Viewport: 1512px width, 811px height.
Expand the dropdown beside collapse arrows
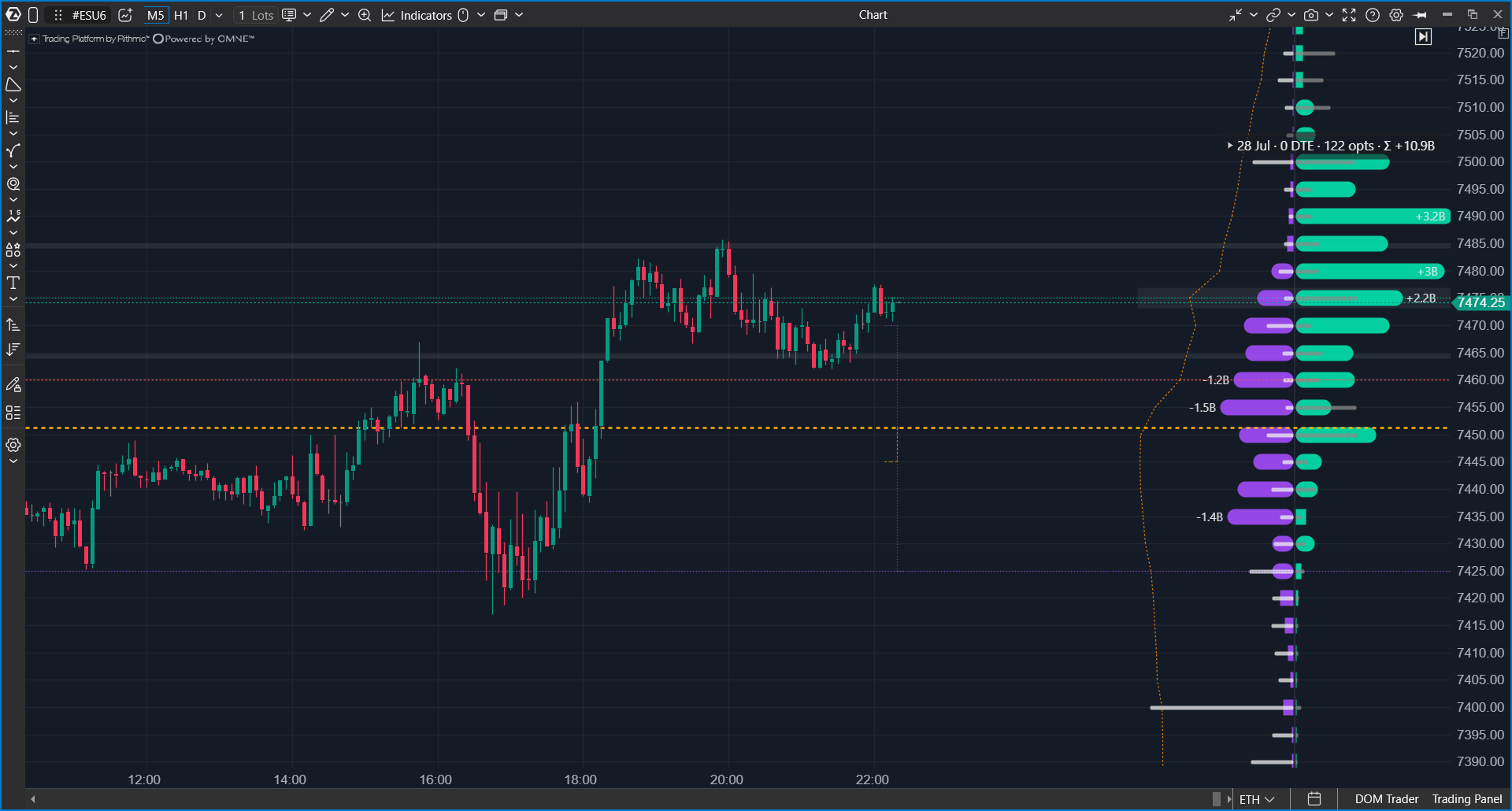(1254, 15)
